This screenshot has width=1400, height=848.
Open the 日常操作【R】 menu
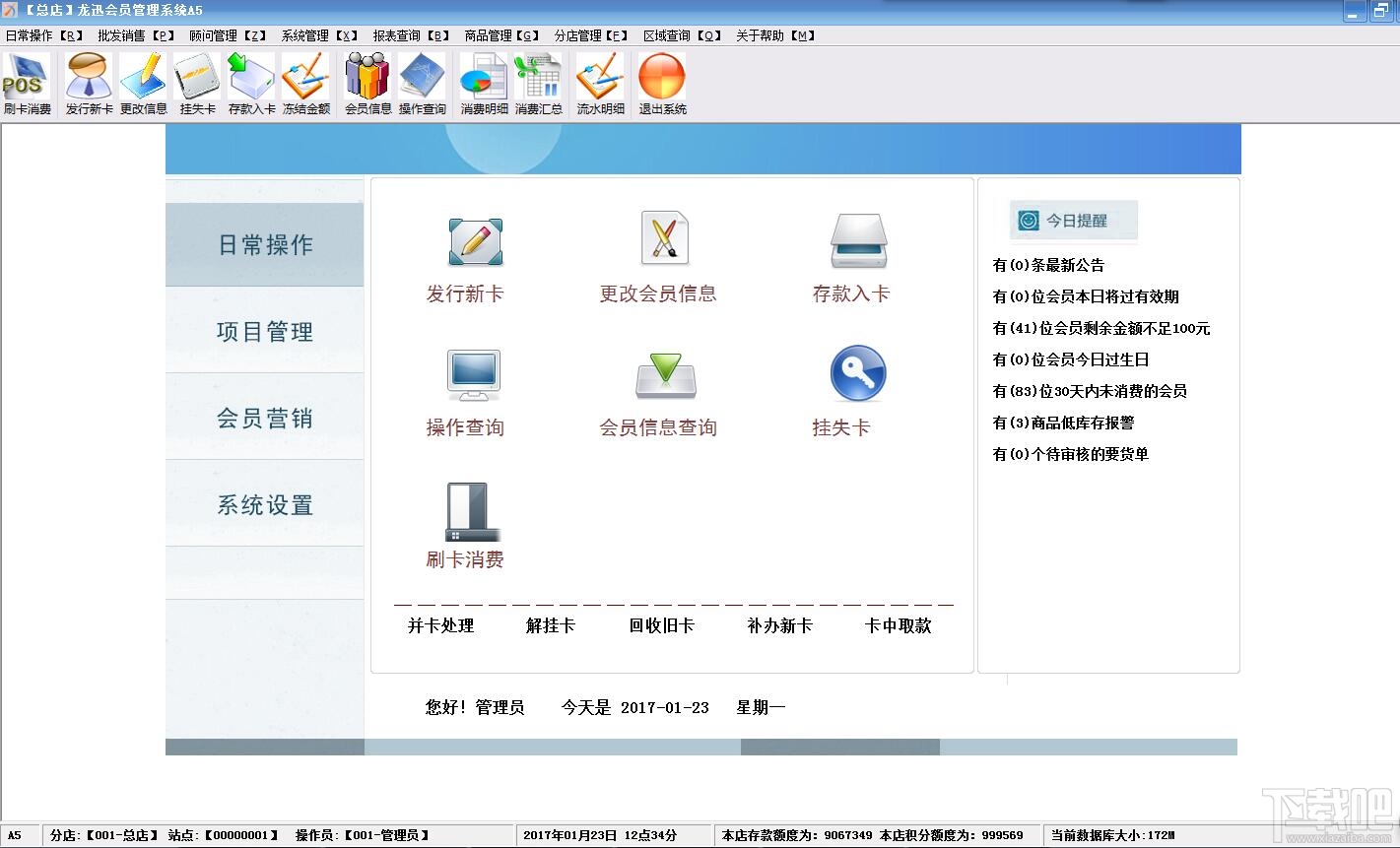click(x=44, y=35)
